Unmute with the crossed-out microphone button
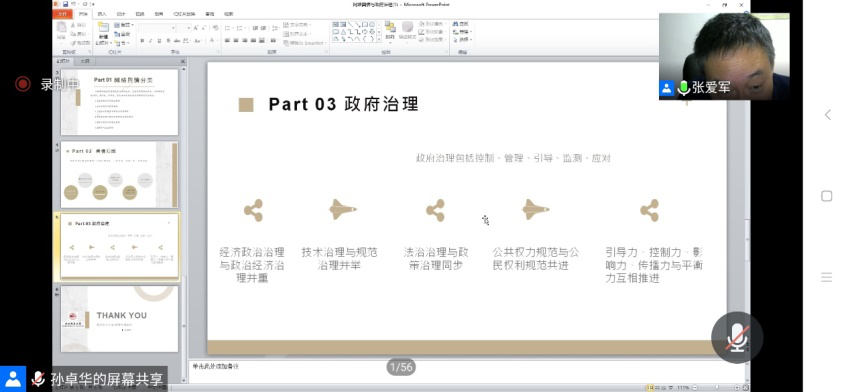The width and height of the screenshot is (850, 392). (737, 337)
